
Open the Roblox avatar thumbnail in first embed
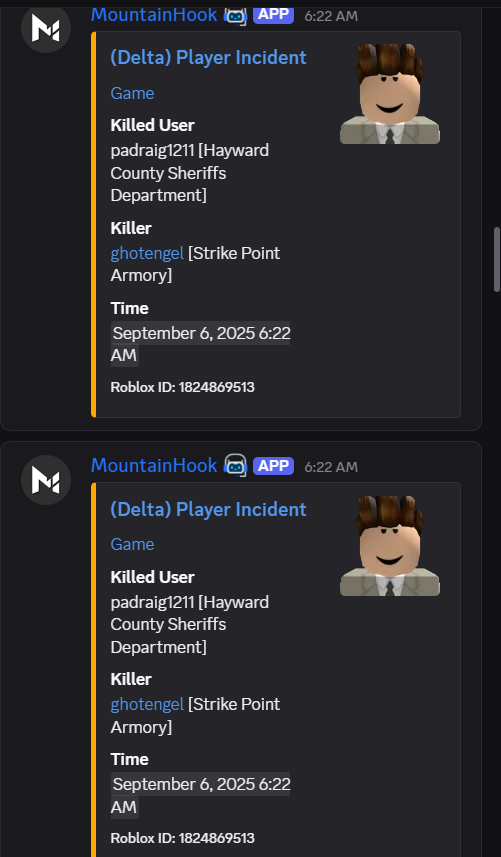tap(390, 94)
